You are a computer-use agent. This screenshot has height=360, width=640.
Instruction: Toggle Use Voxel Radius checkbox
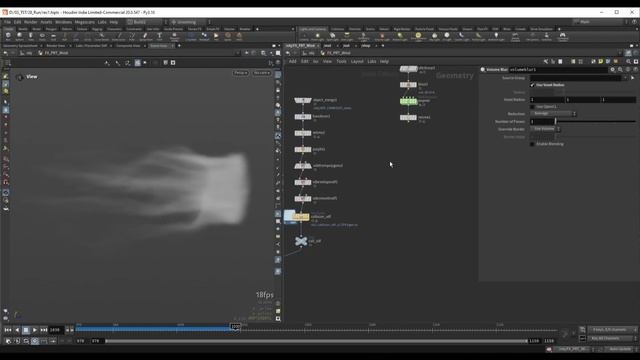532,85
